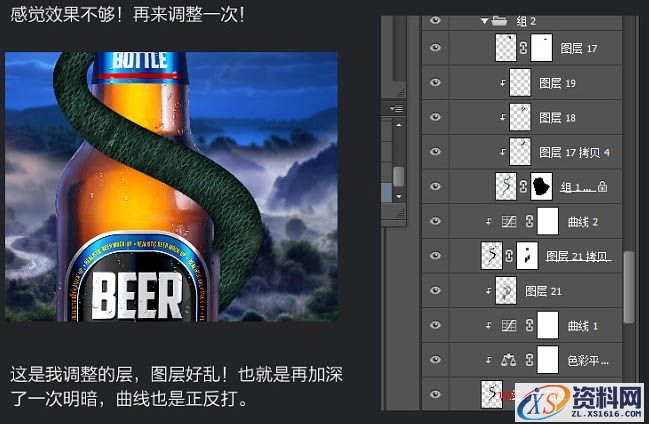Hide layer 图层 17 拷贝 4
This screenshot has height=424, width=649.
[435, 152]
